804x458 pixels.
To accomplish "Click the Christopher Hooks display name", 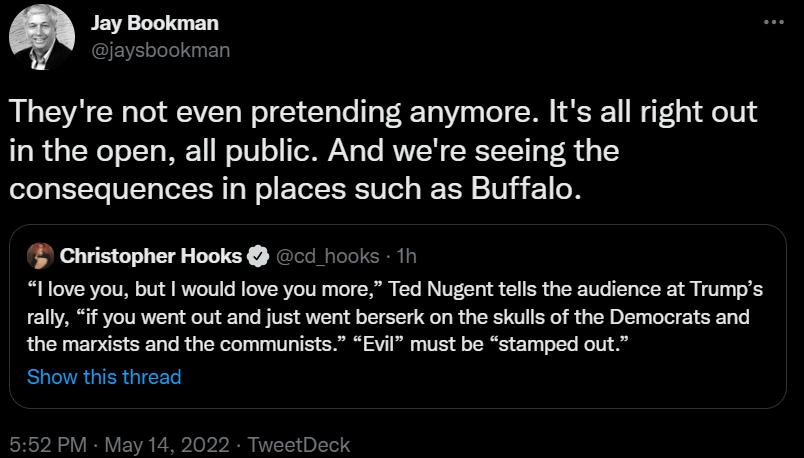I will [150, 256].
